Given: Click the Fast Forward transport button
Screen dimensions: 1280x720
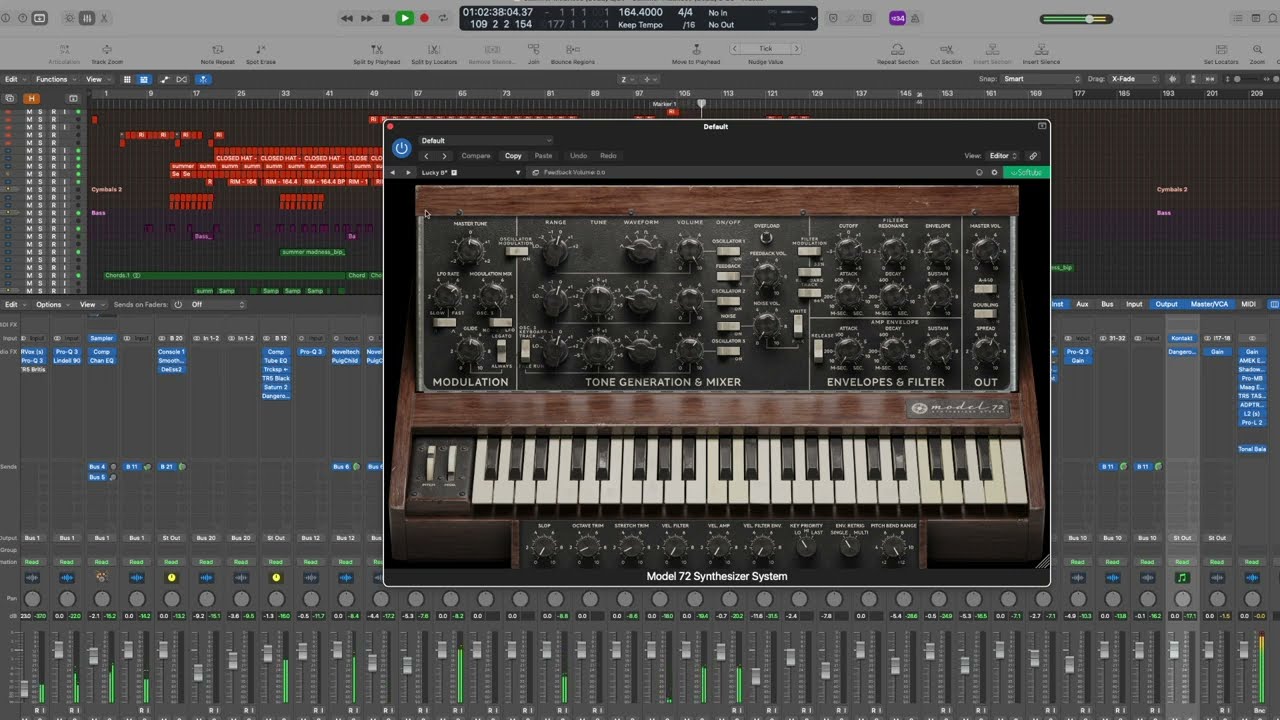Looking at the screenshot, I should pos(366,18).
